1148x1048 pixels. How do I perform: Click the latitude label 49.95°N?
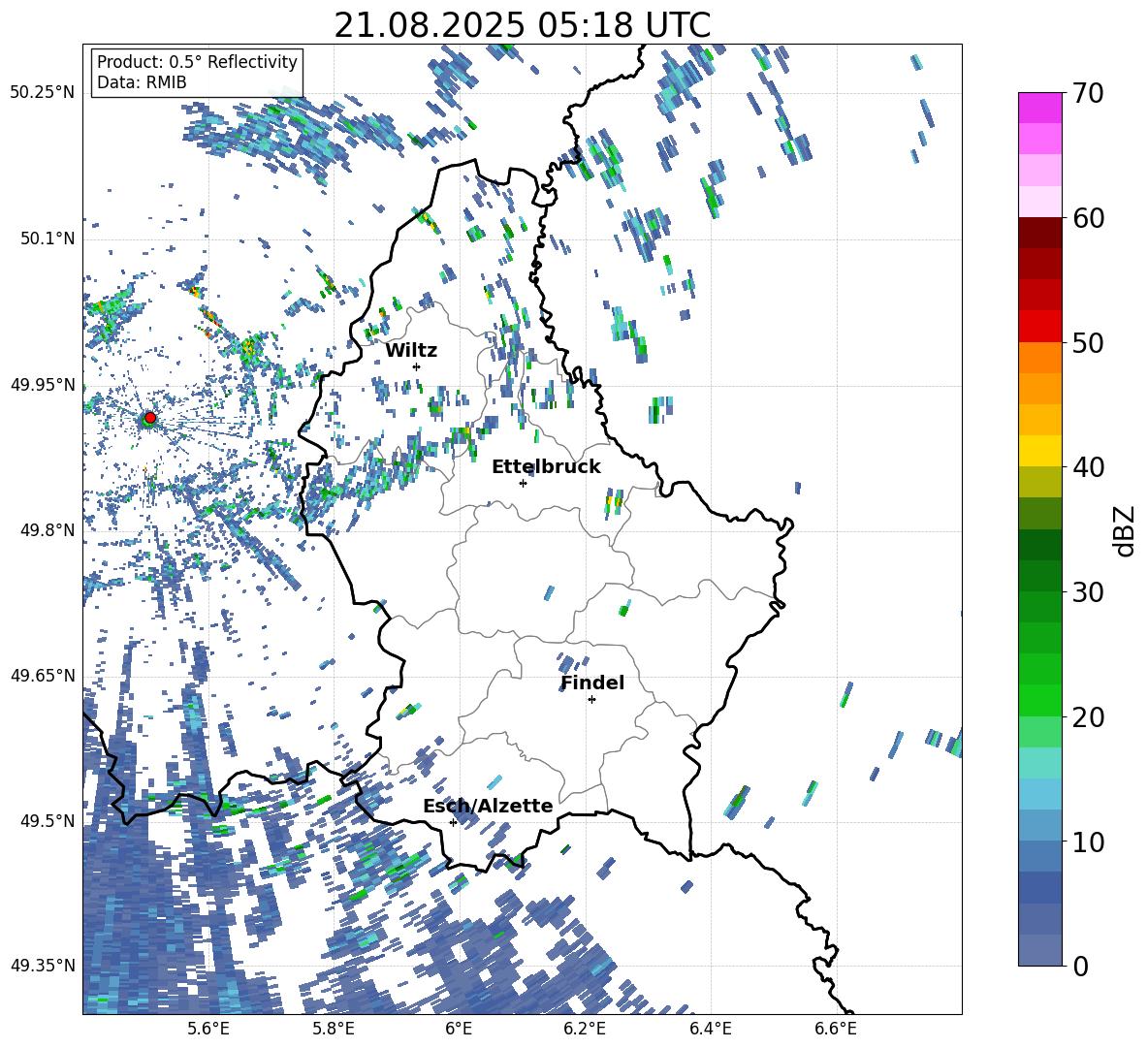(43, 384)
